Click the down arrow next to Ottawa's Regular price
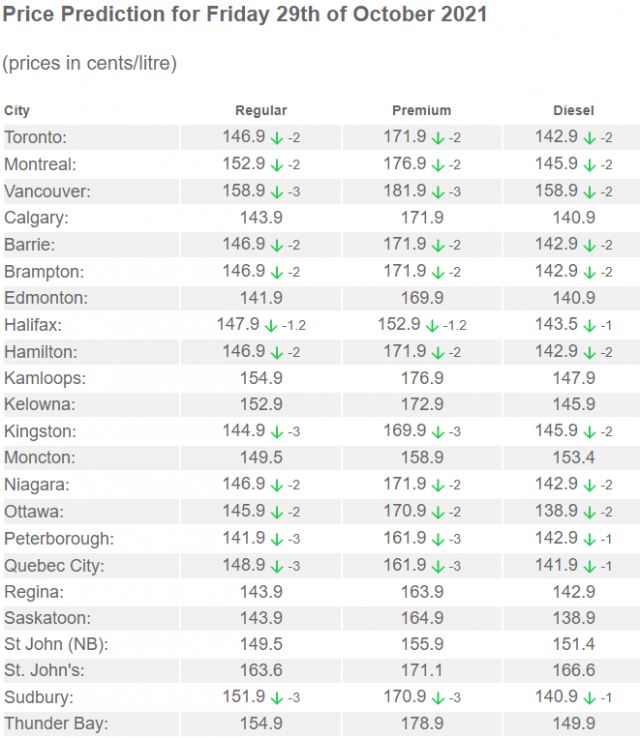This screenshot has width=640, height=738. (x=276, y=512)
